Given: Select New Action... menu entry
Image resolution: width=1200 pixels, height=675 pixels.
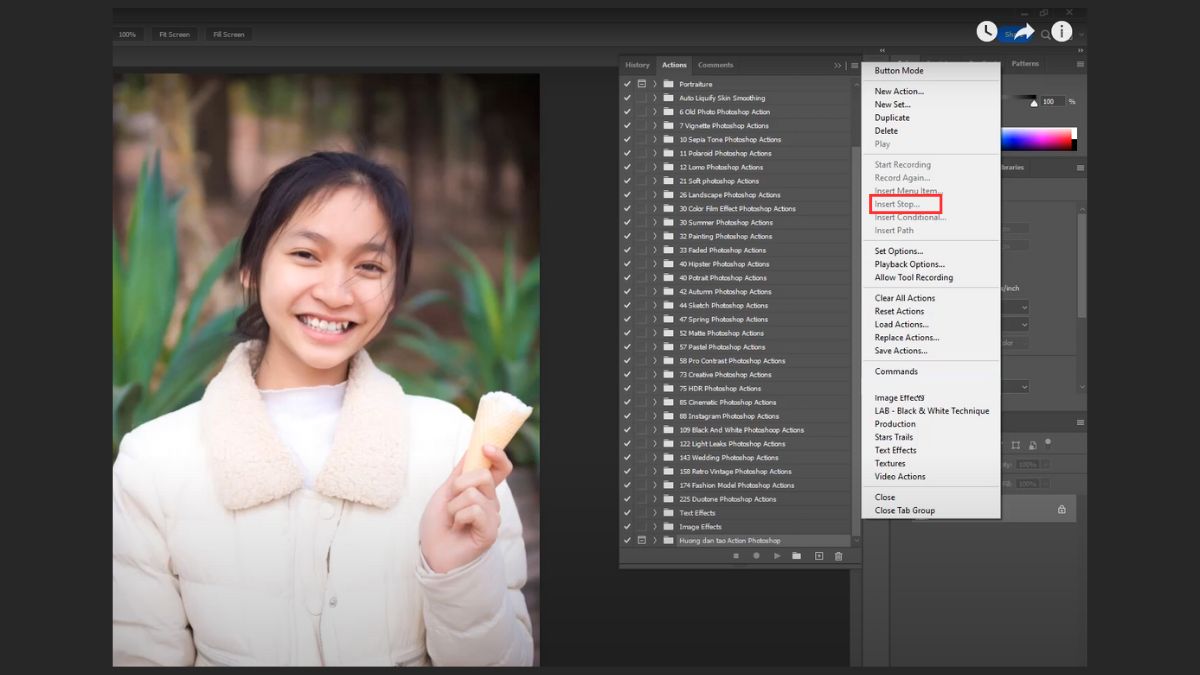Looking at the screenshot, I should [899, 92].
